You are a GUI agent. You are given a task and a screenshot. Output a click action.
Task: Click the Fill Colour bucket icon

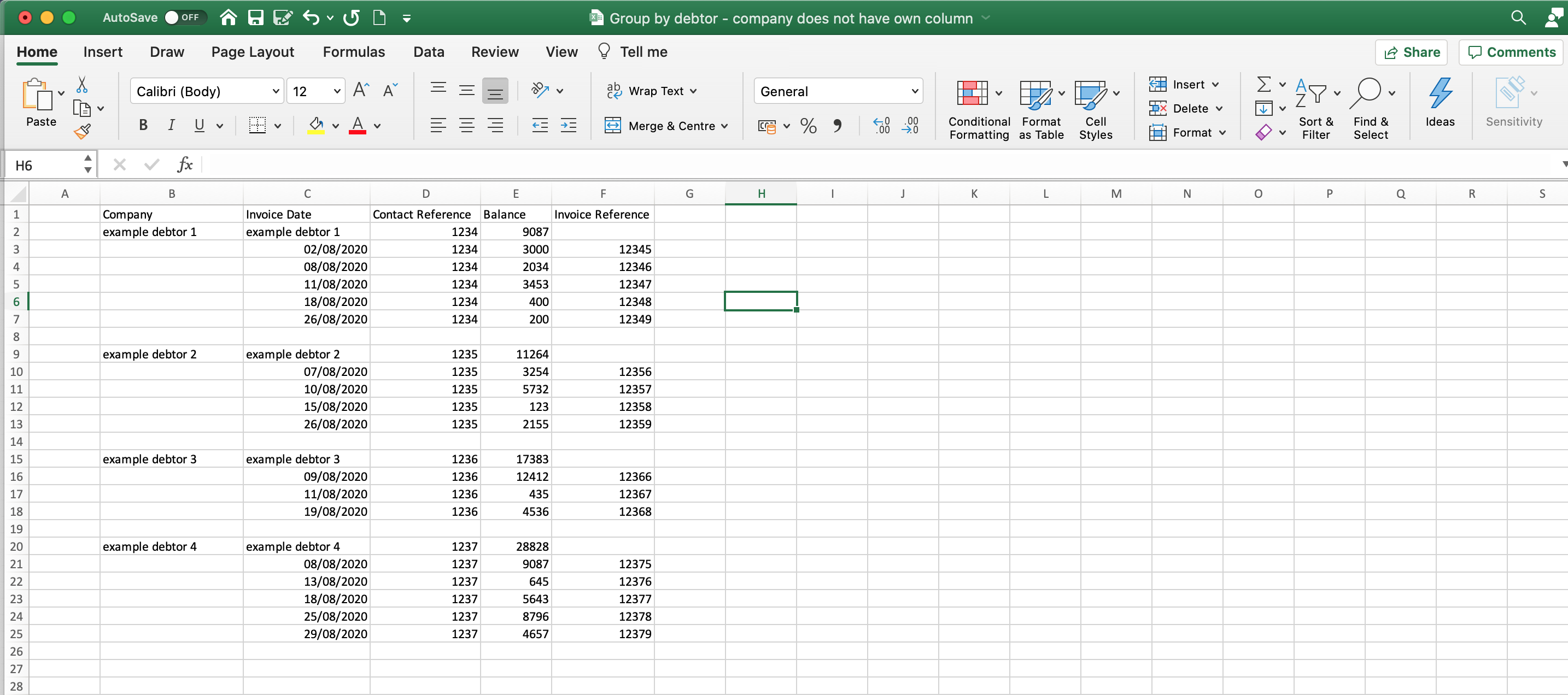pyautogui.click(x=316, y=125)
